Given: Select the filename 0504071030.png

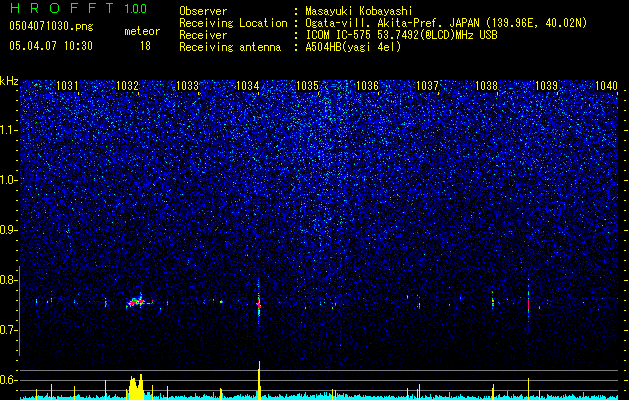Looking at the screenshot, I should tap(51, 26).
